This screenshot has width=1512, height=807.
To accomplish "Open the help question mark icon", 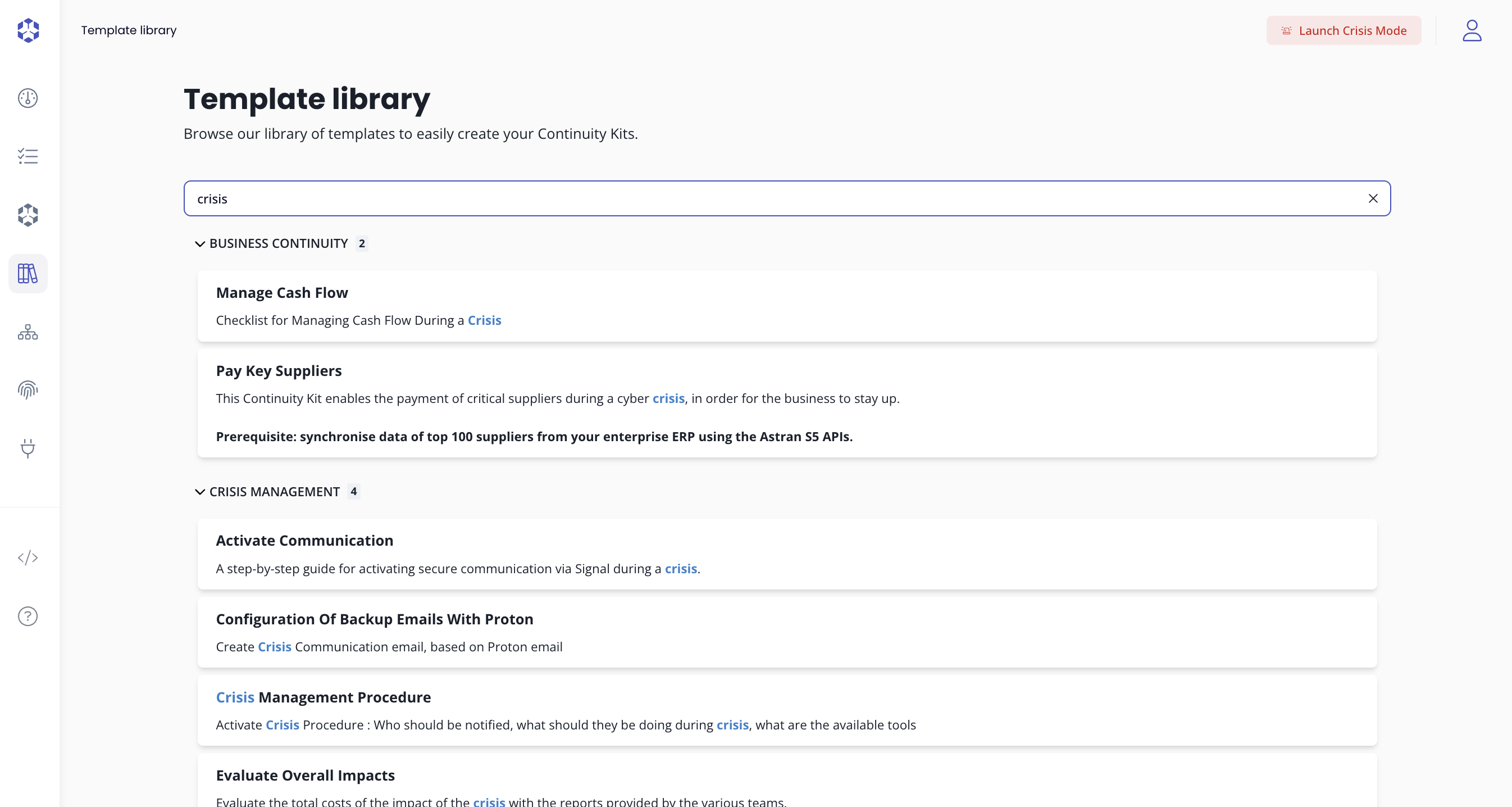I will 28,616.
